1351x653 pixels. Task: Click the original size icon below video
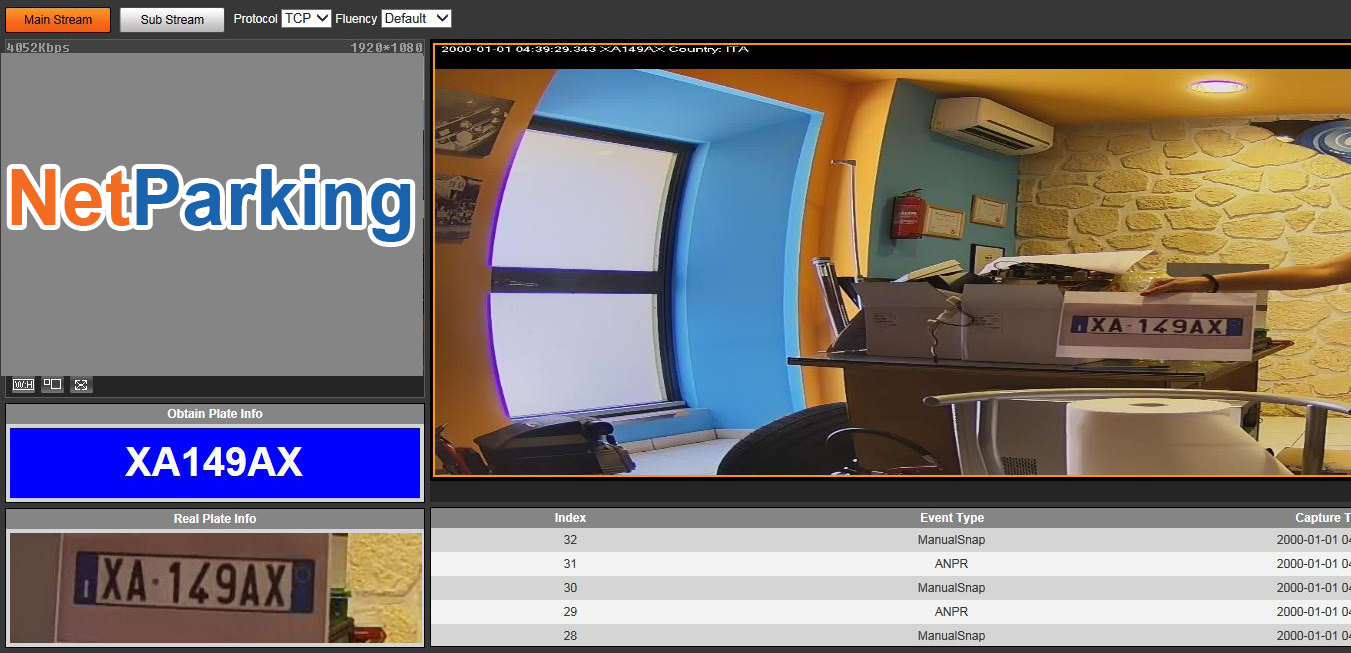click(x=52, y=384)
